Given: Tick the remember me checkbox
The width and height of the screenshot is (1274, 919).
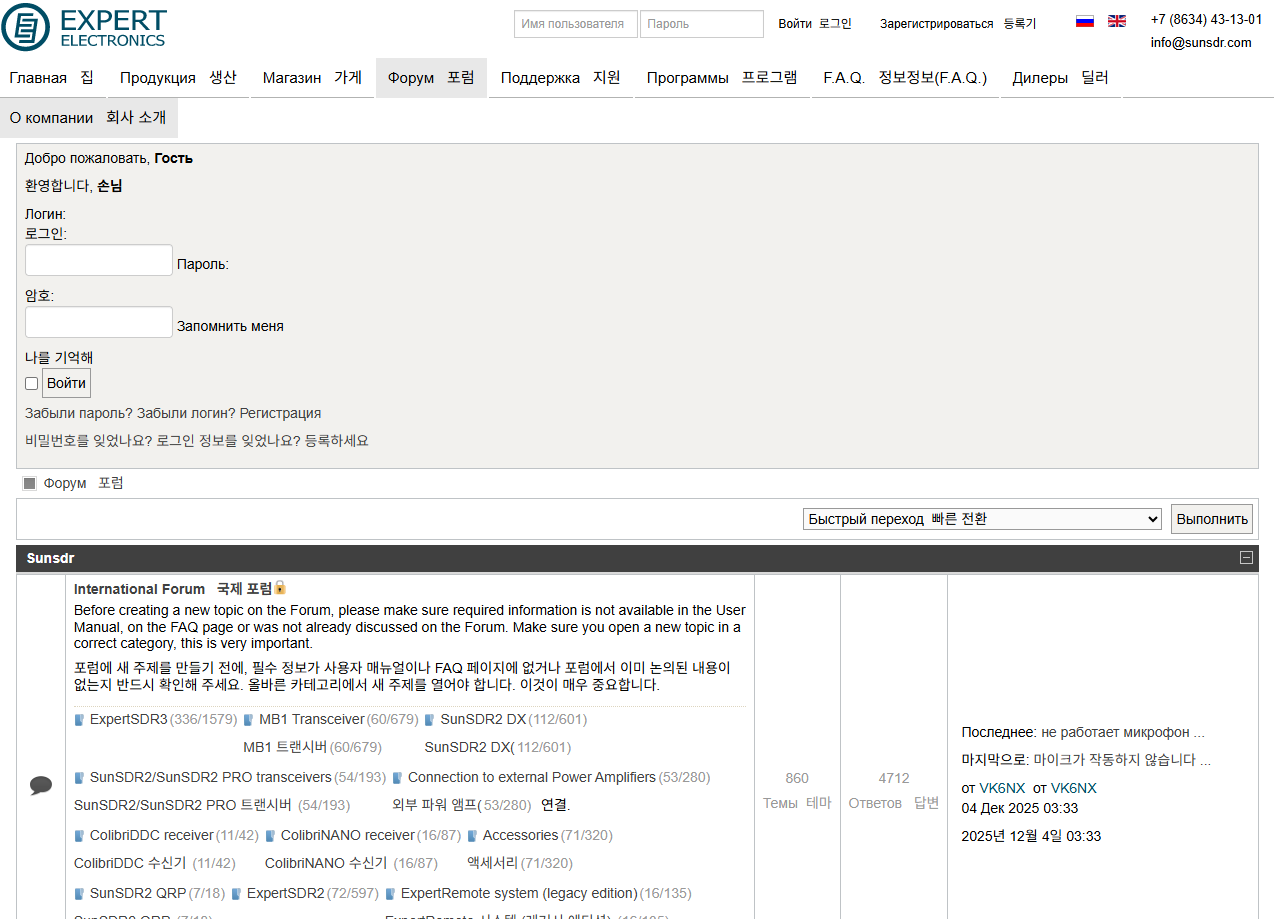Looking at the screenshot, I should (x=32, y=384).
